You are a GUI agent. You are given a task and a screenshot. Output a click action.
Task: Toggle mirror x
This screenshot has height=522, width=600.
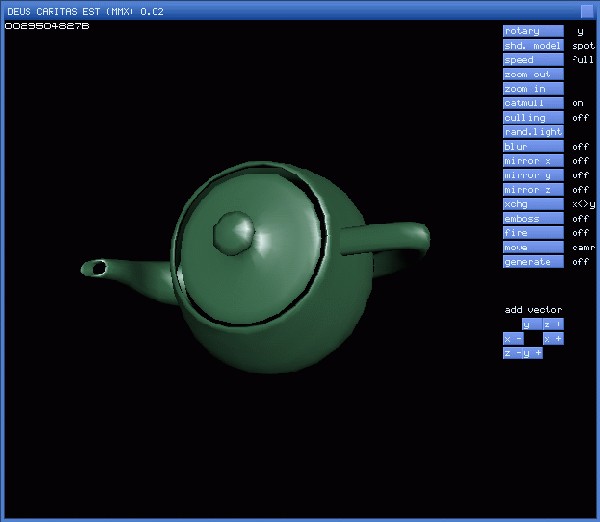pyautogui.click(x=533, y=161)
